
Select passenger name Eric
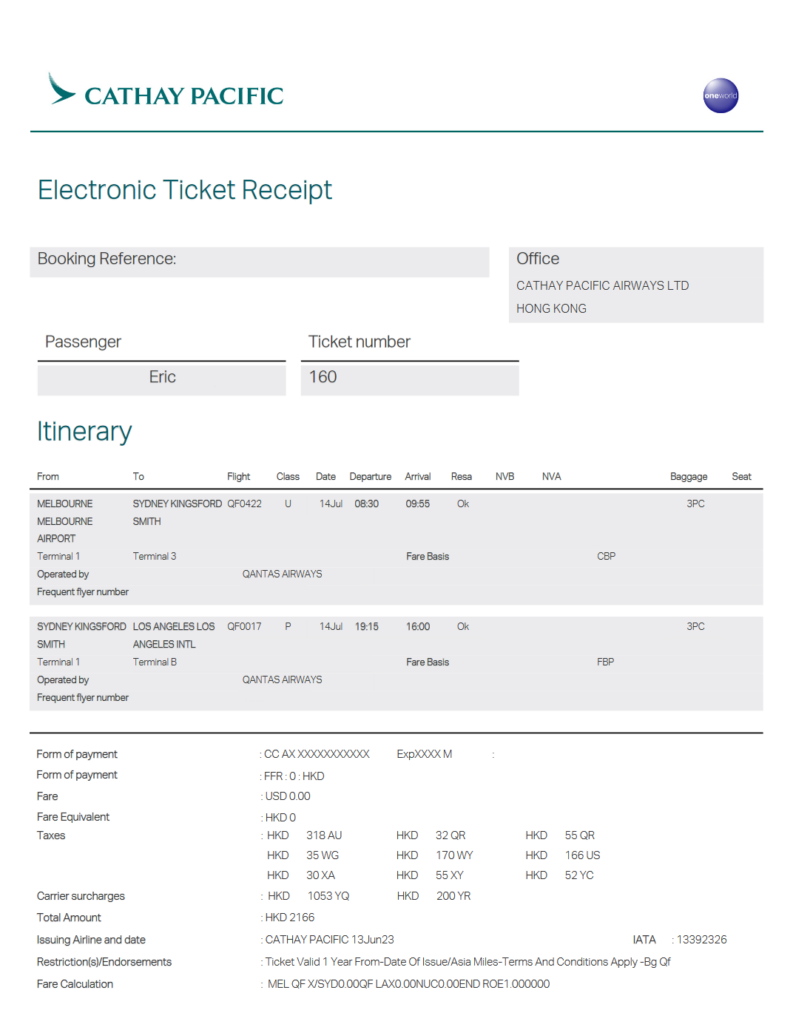[x=162, y=377]
